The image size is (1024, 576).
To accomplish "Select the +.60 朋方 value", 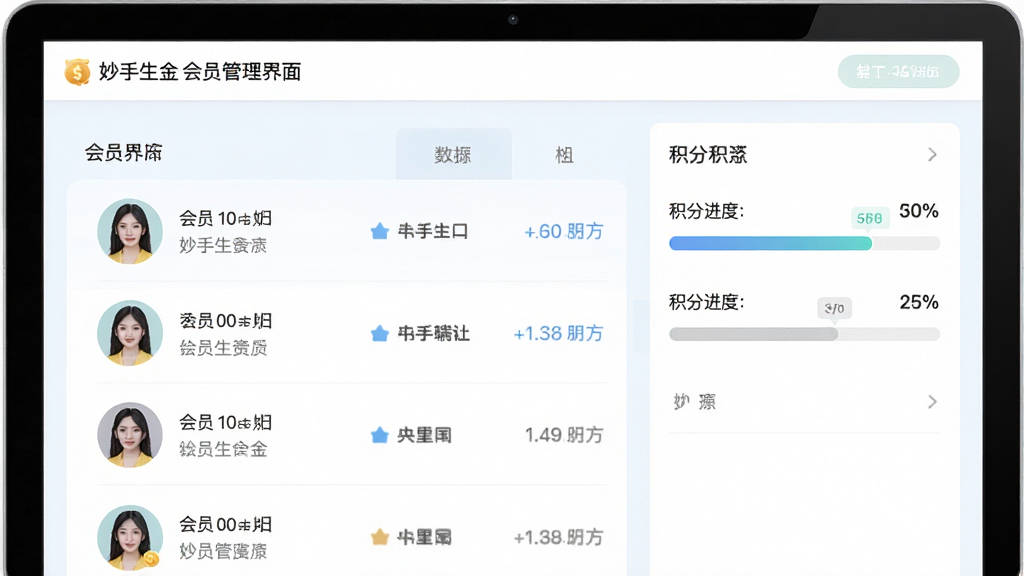I will pyautogui.click(x=564, y=231).
